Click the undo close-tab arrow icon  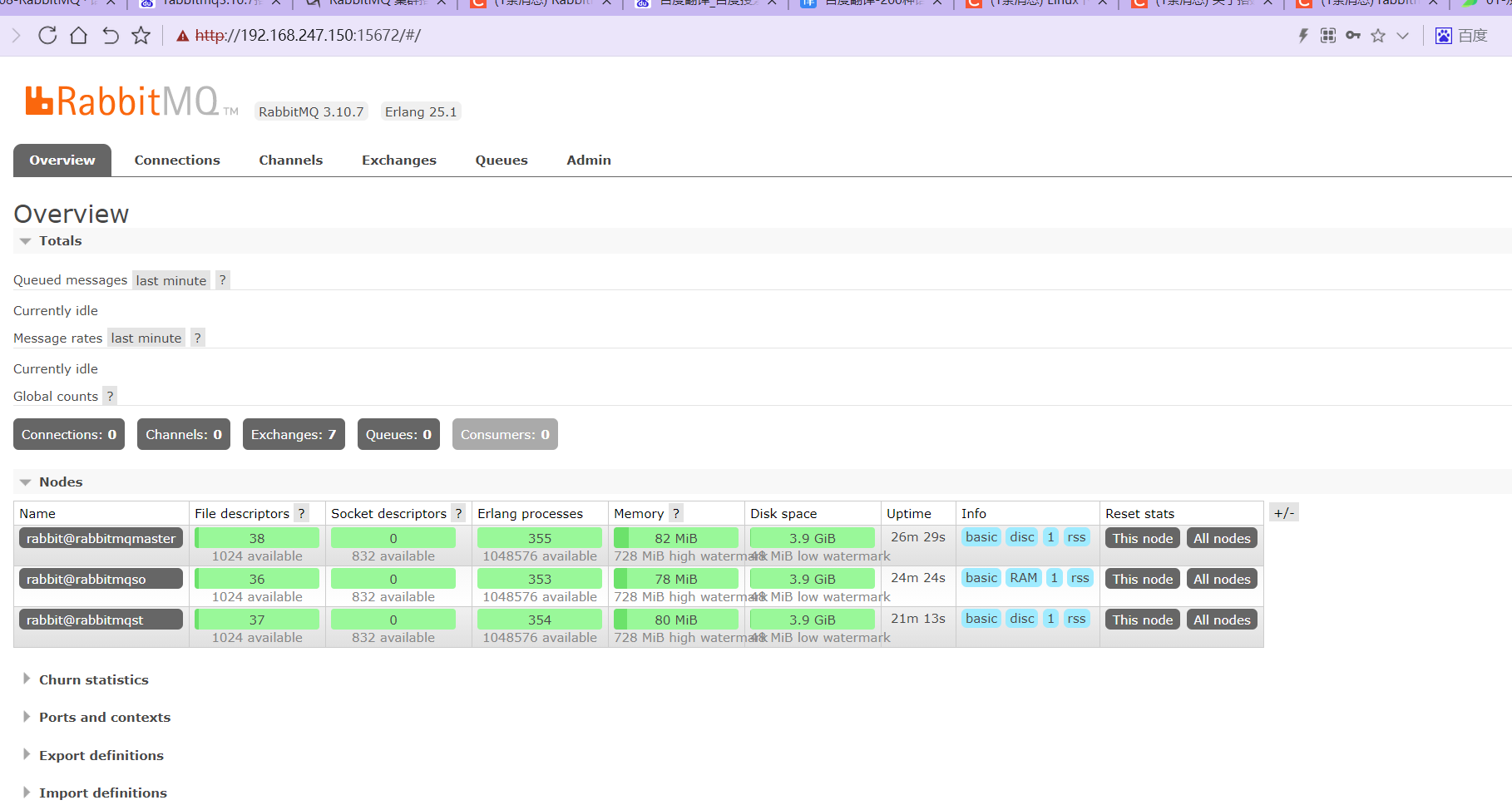tap(110, 36)
